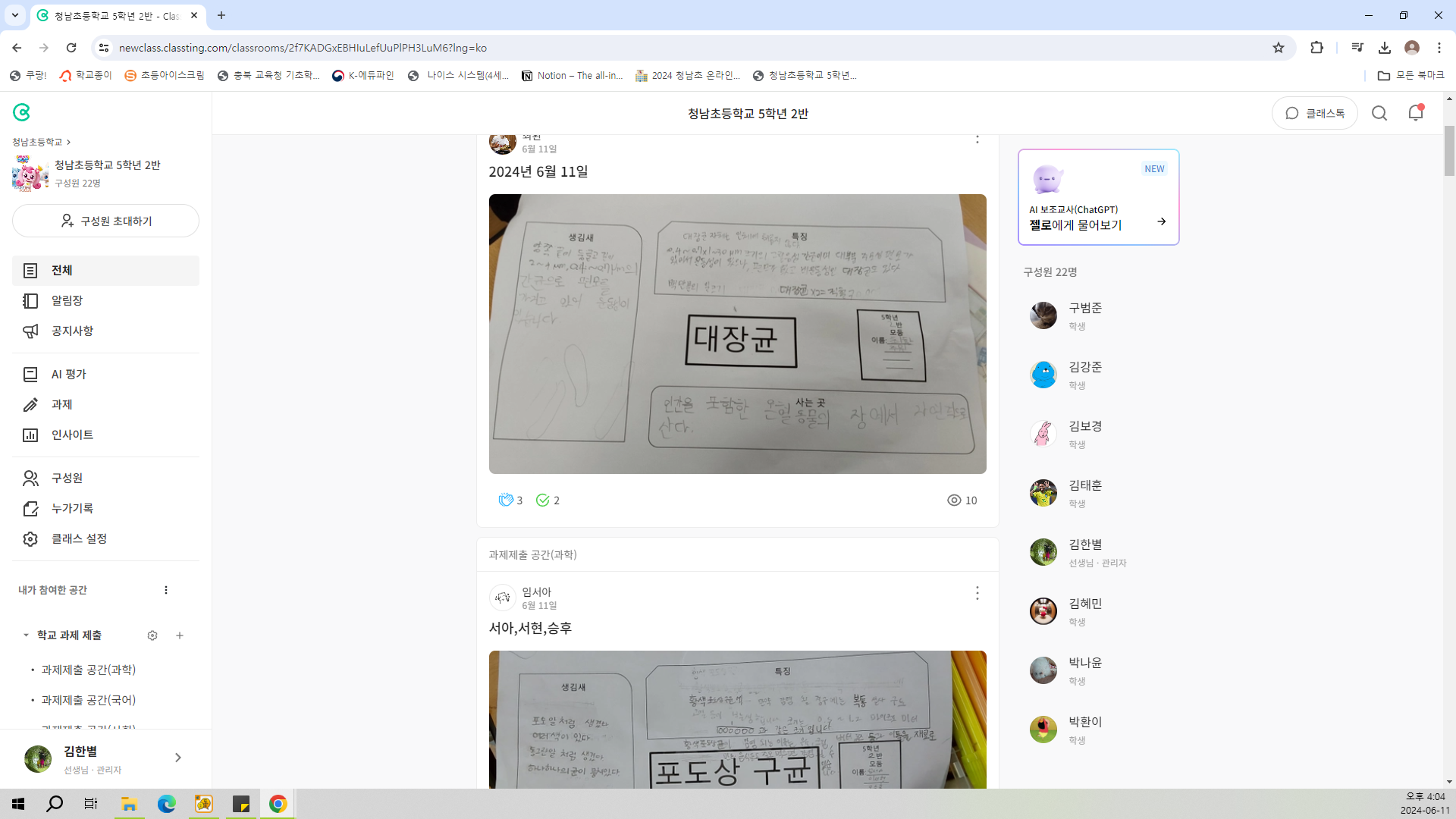Ask 젤로 AI assistant card

click(1099, 197)
